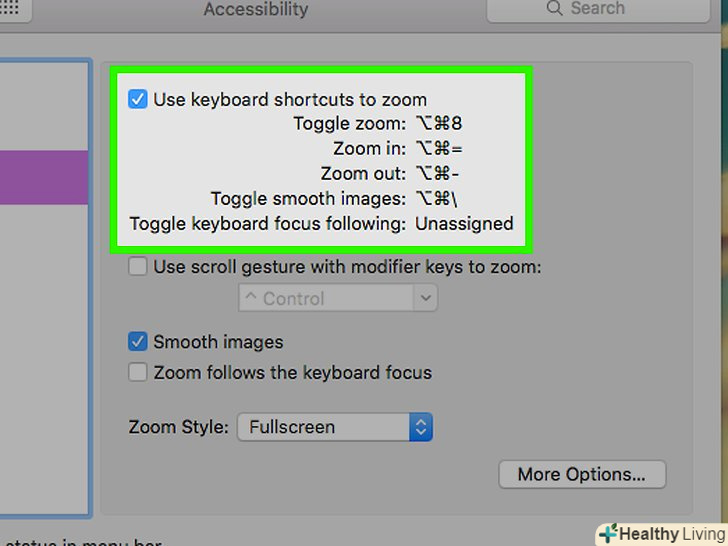Uncheck the Smooth images checkbox

point(138,342)
